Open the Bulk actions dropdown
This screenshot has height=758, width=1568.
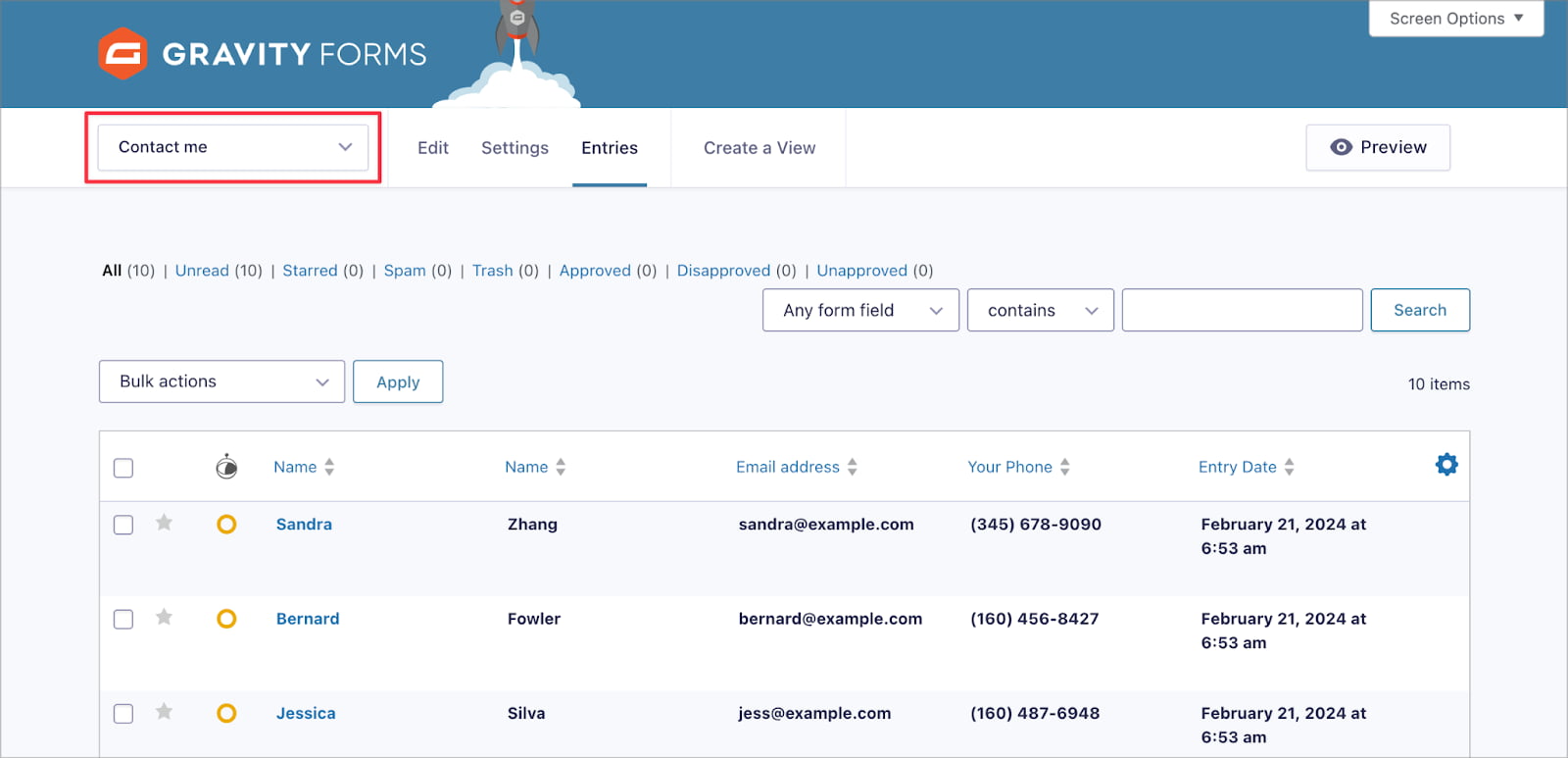coord(221,381)
